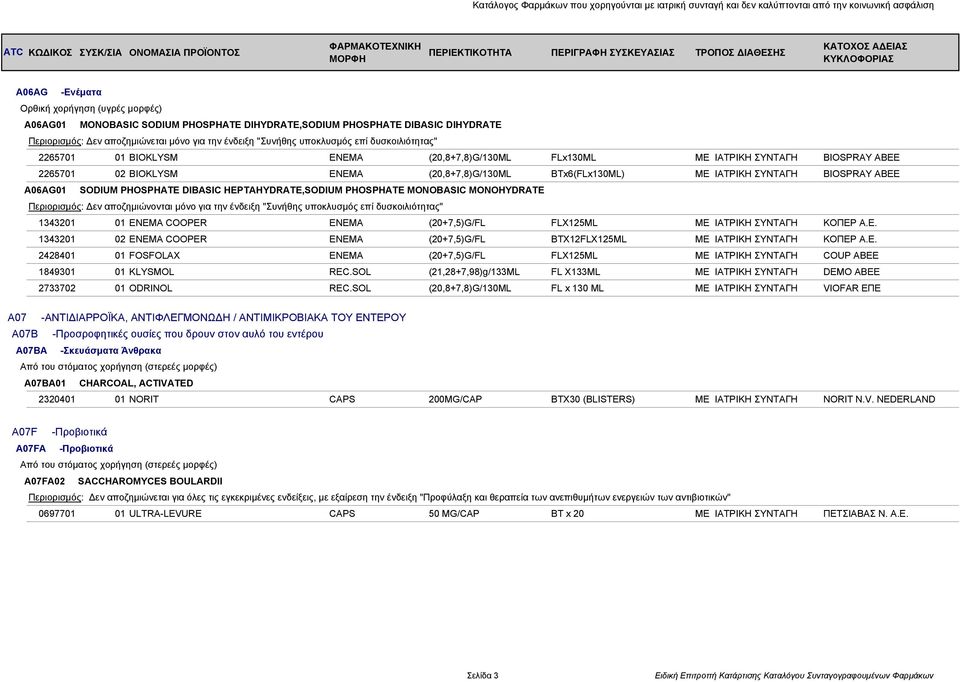The width and height of the screenshot is (960, 682).
Task: Click the Σελίδα 3 page number
Action: pyautogui.click(x=482, y=676)
